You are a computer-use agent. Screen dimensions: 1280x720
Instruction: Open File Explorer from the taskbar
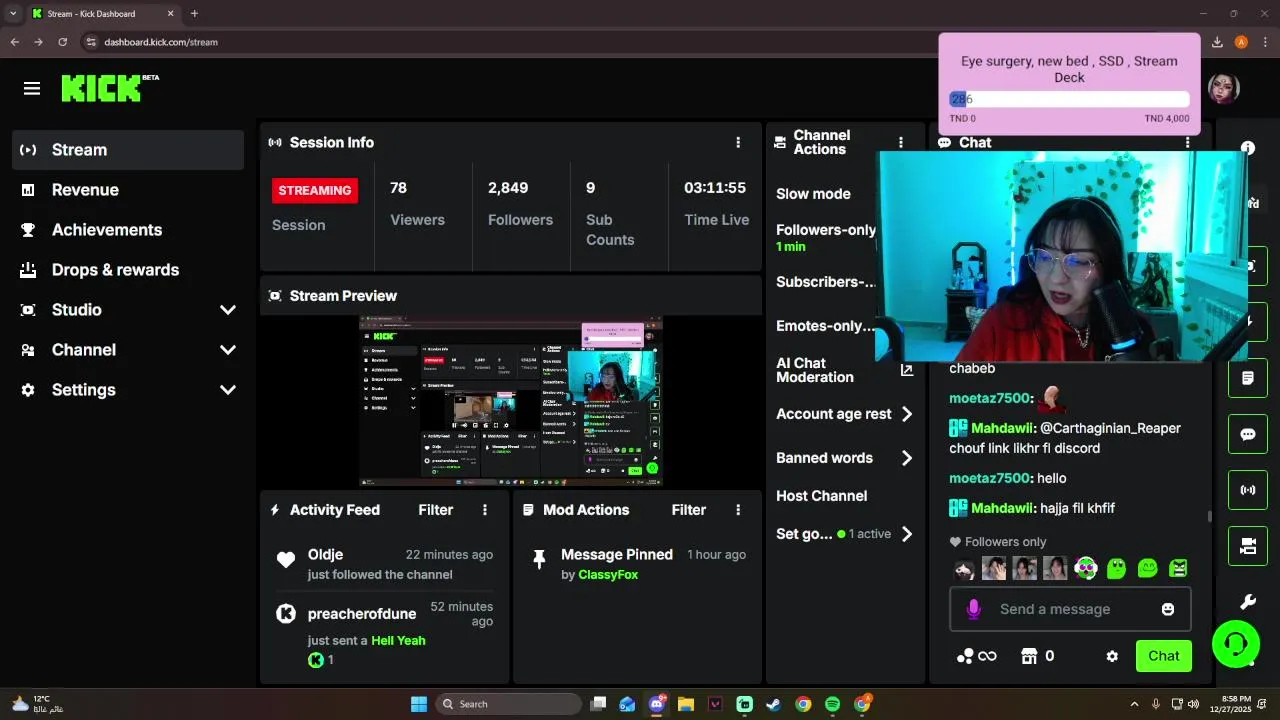point(686,704)
